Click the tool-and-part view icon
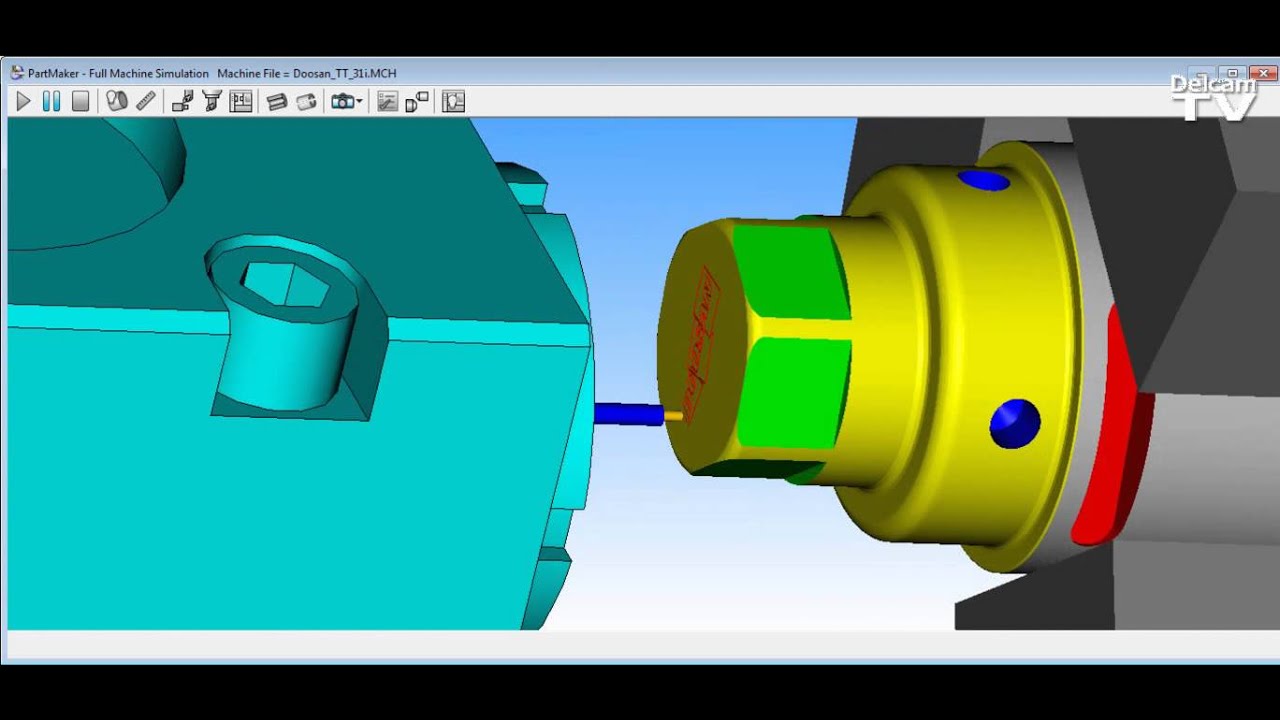This screenshot has width=1280, height=720. click(182, 101)
